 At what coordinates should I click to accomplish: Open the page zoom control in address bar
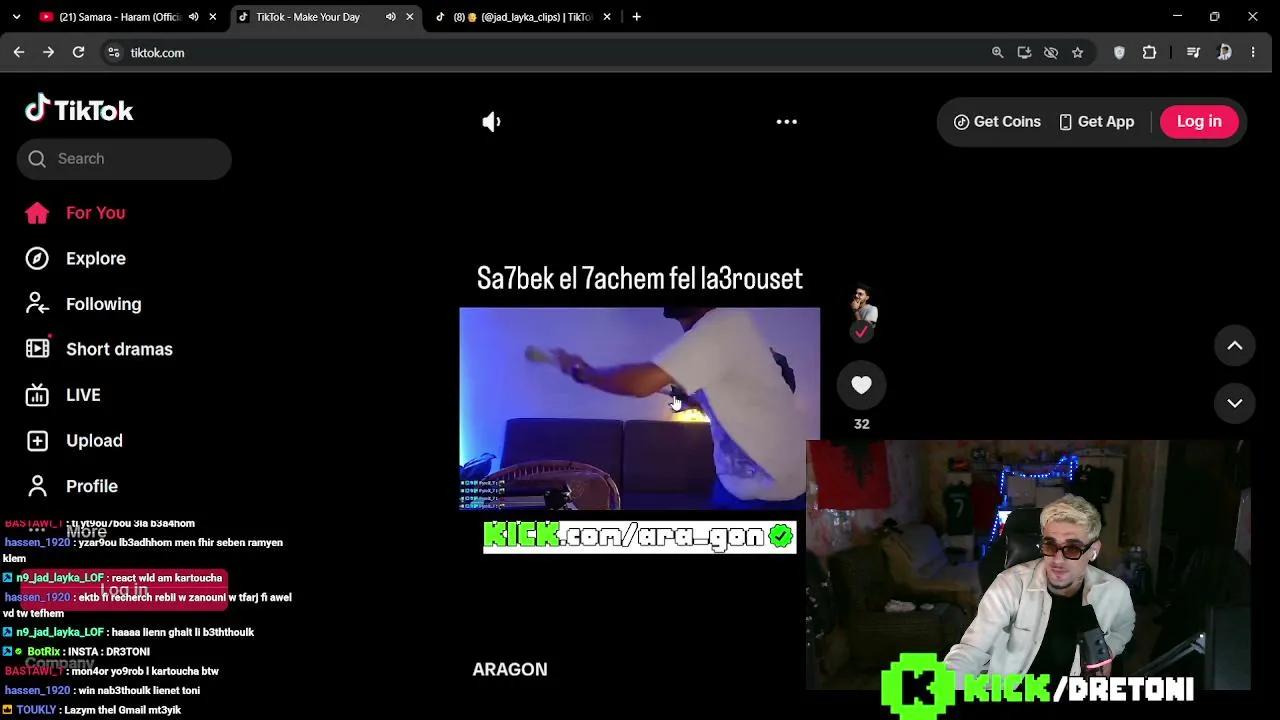[x=997, y=53]
